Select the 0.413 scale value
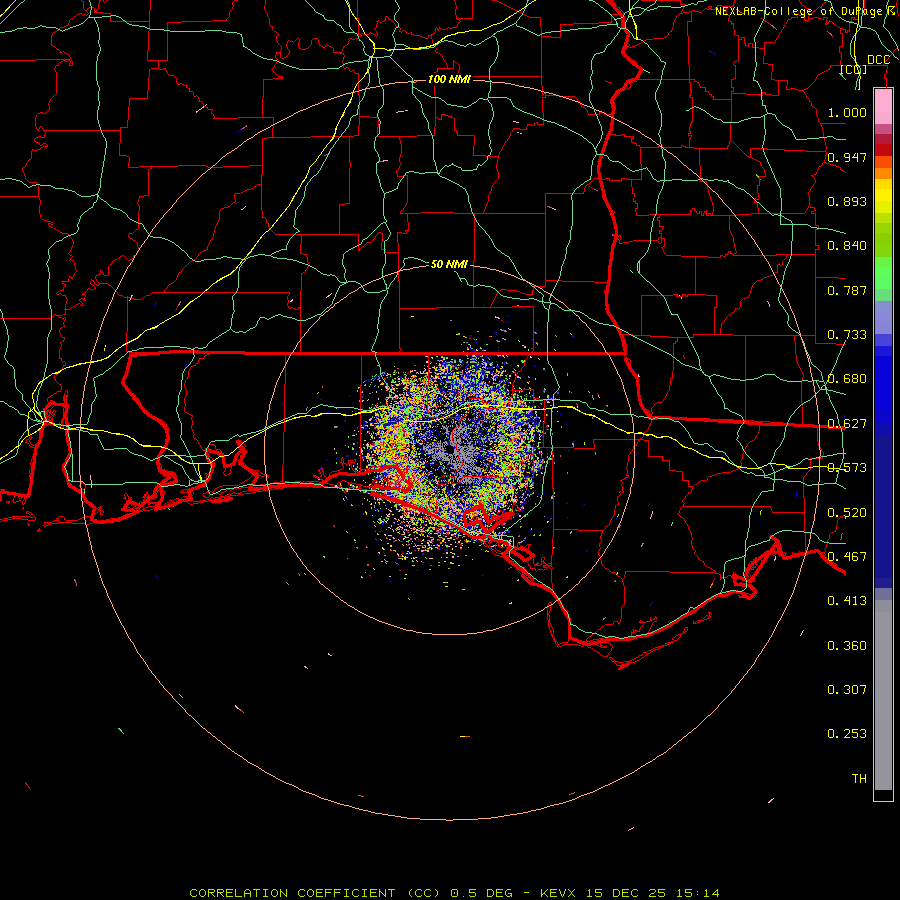Viewport: 900px width, 900px height. 847,601
